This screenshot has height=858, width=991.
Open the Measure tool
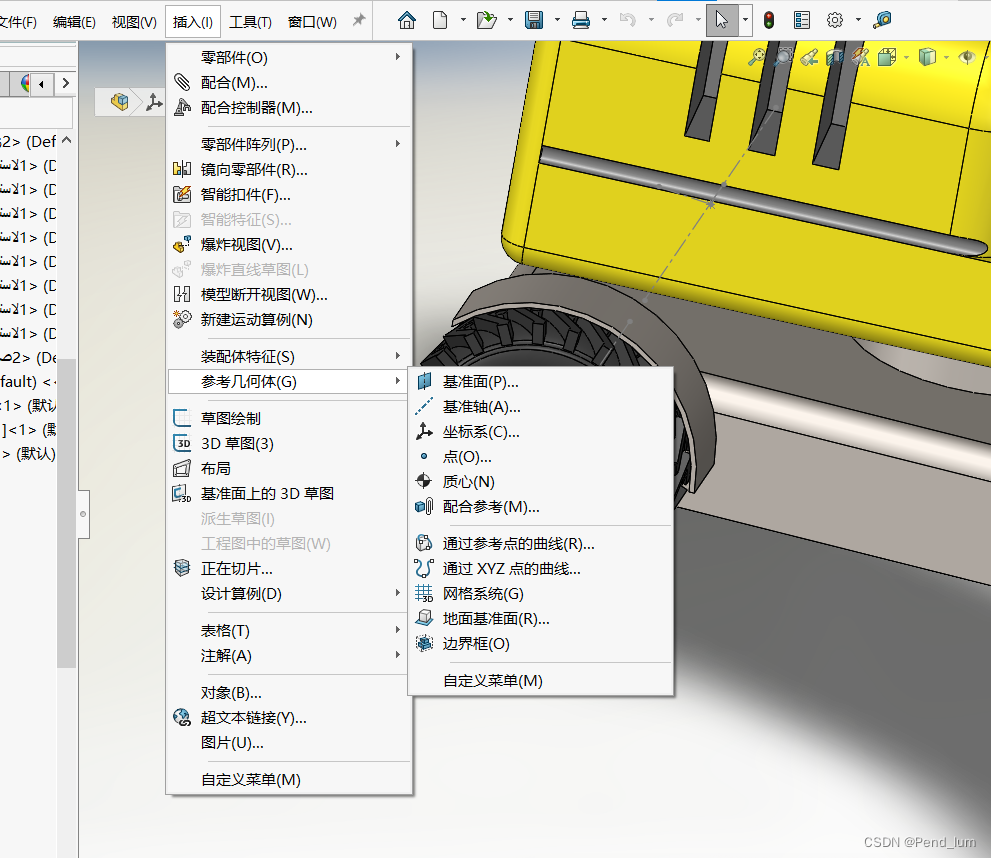(x=884, y=19)
